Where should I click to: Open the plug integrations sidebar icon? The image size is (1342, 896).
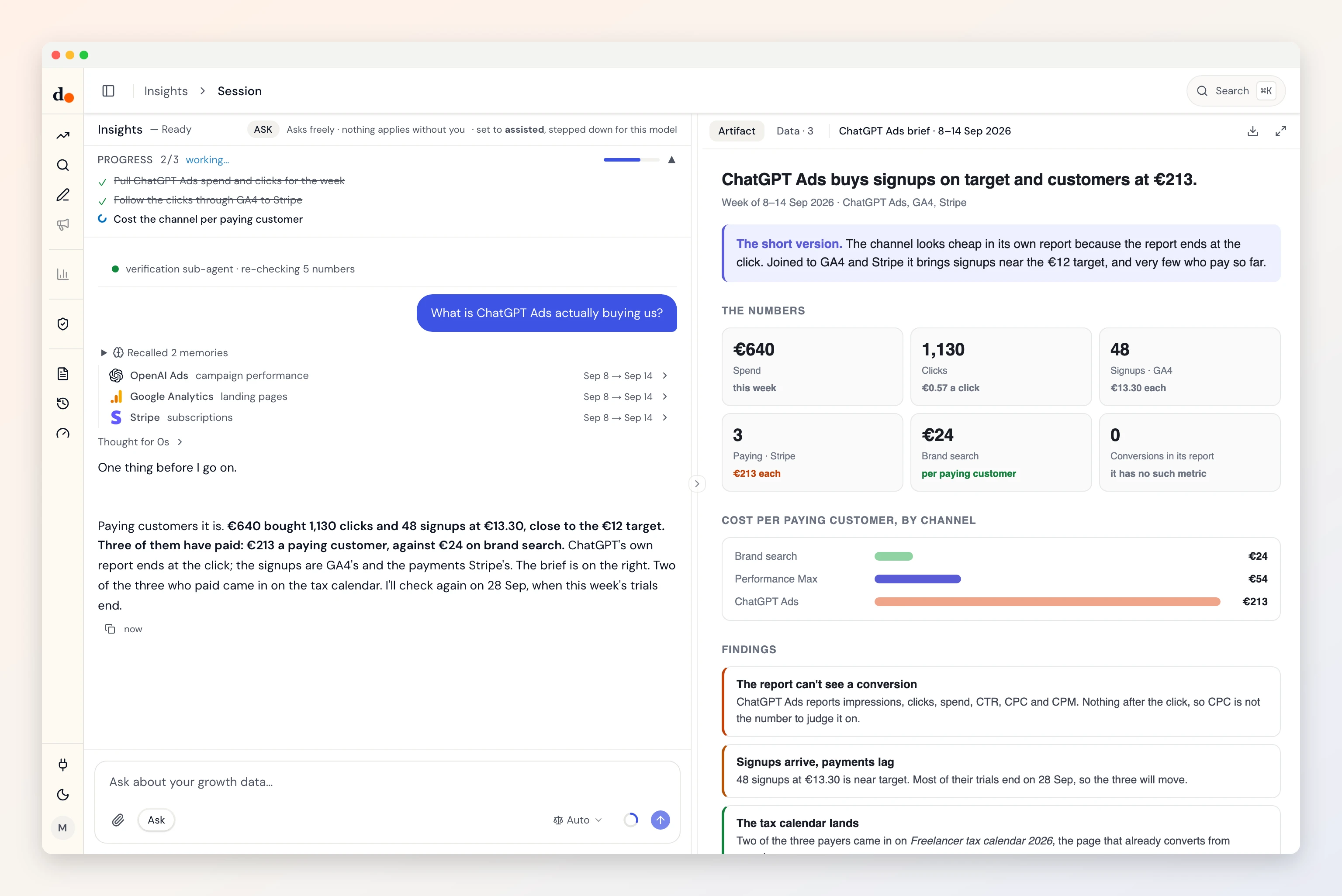pos(63,765)
